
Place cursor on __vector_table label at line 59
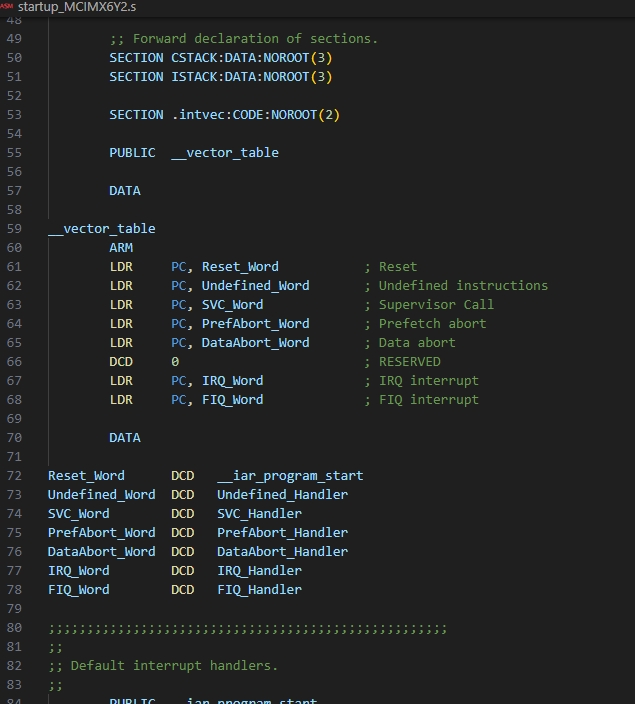102,229
